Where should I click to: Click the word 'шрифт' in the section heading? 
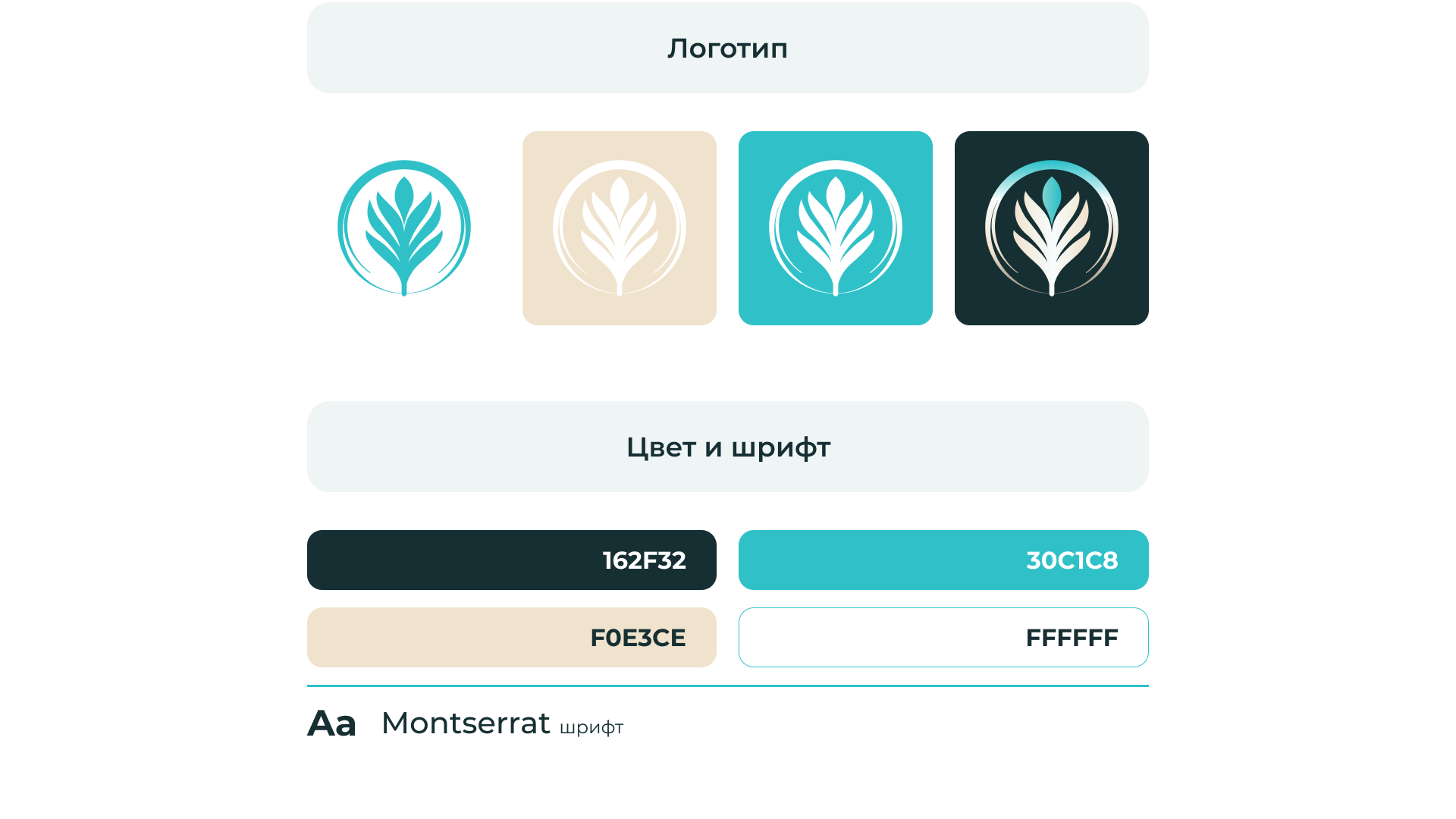(780, 448)
